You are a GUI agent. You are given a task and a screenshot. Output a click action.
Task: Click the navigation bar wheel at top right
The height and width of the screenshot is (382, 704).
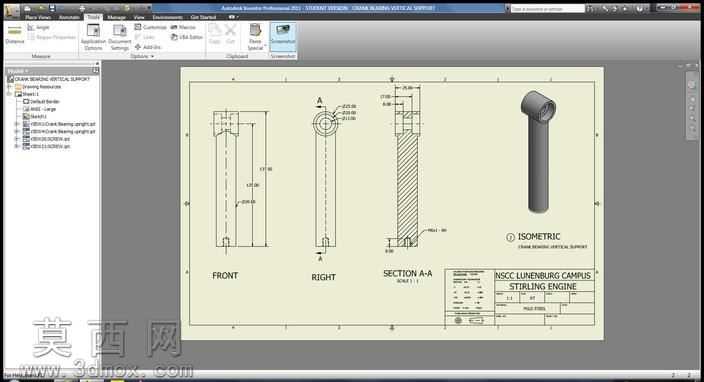691,84
